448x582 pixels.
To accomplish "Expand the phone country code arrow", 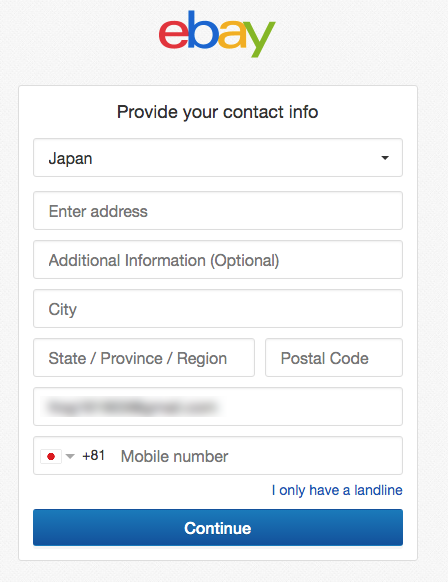I will pos(70,456).
